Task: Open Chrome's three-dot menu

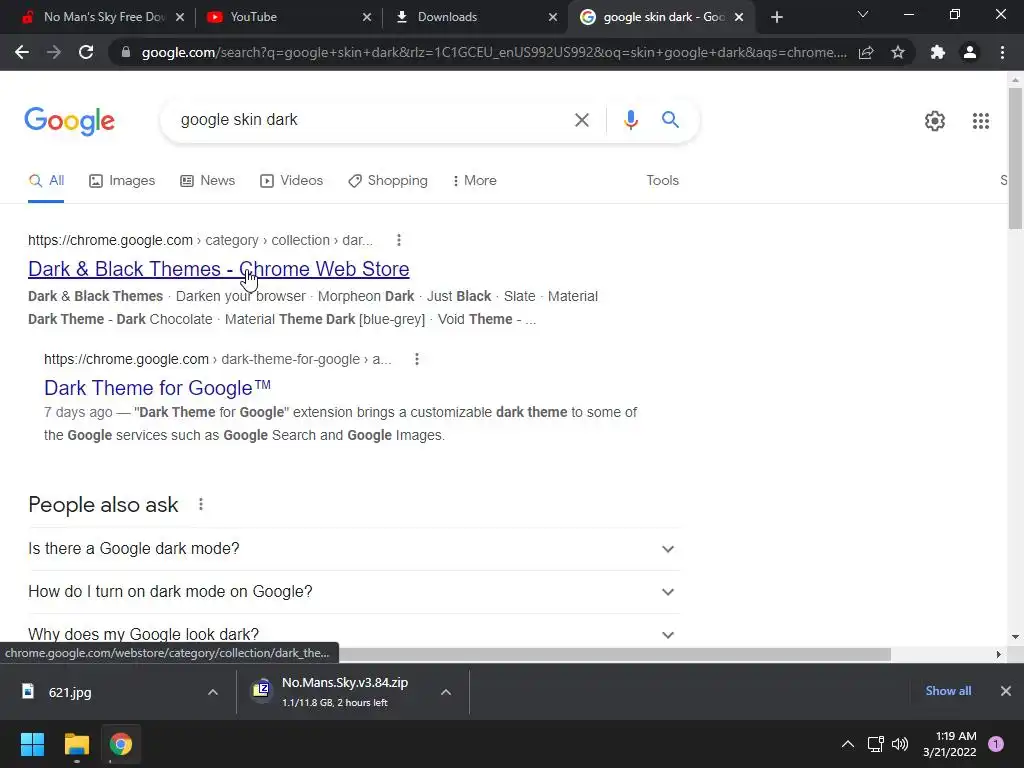Action: [x=1002, y=52]
